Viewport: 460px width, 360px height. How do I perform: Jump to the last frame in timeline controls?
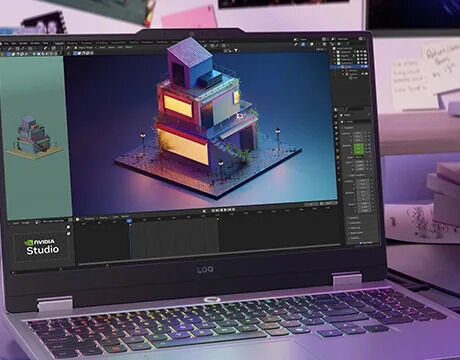pos(233,210)
